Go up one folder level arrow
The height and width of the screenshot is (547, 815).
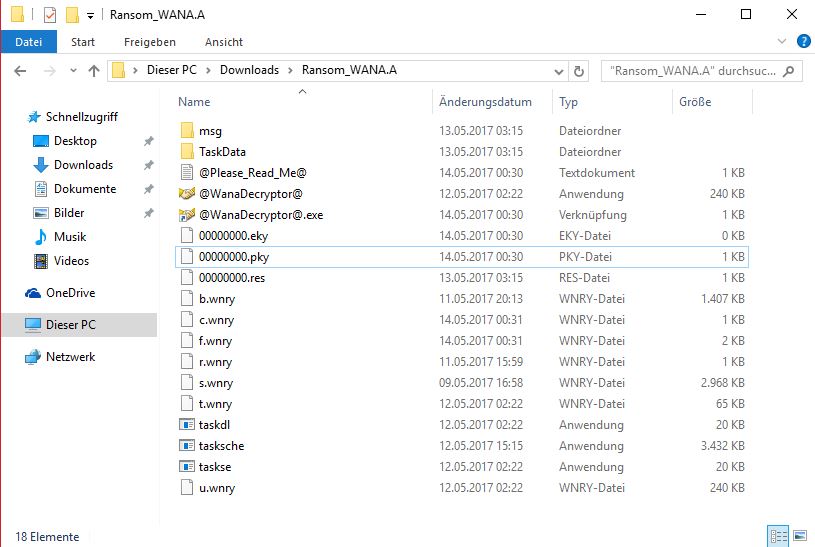(94, 71)
